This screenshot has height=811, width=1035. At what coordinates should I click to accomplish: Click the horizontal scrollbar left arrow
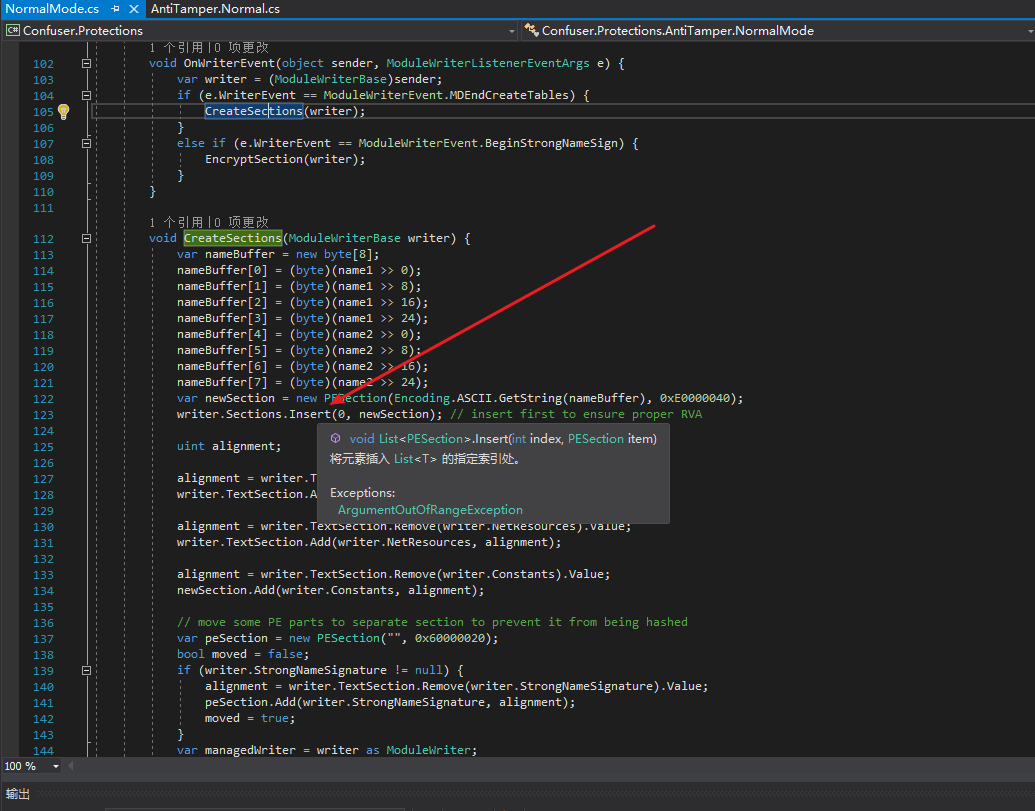71,766
